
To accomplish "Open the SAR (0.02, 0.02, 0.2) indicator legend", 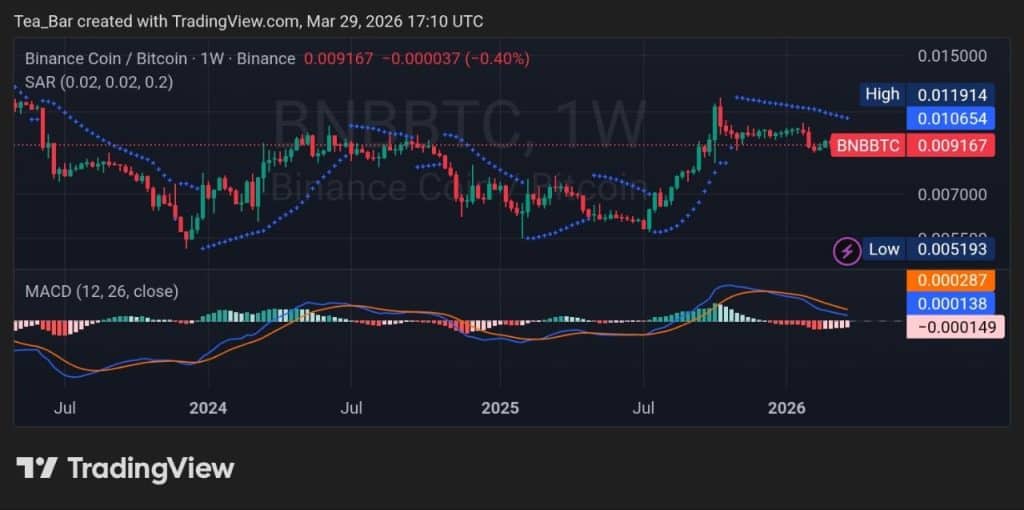I will pos(99,82).
